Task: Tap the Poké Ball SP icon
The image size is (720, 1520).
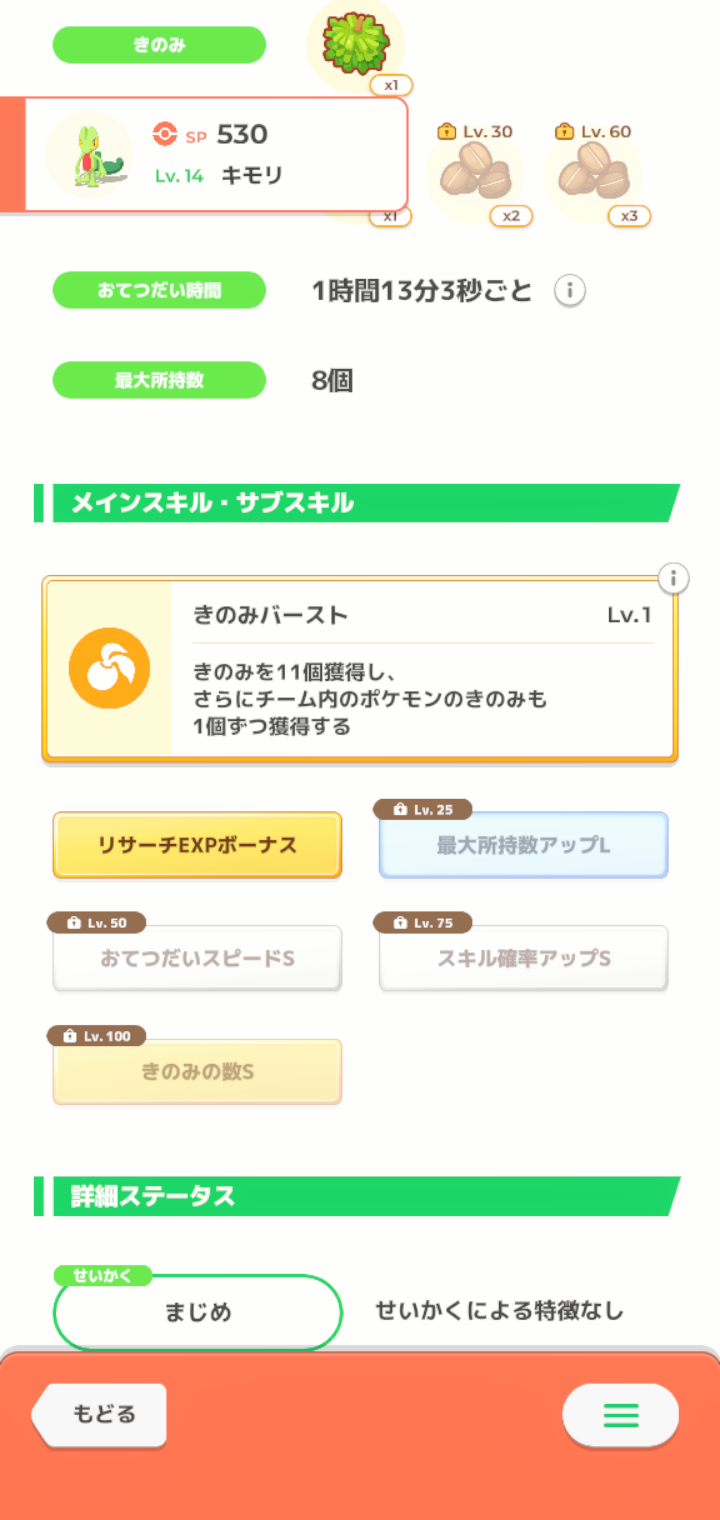Action: (164, 134)
